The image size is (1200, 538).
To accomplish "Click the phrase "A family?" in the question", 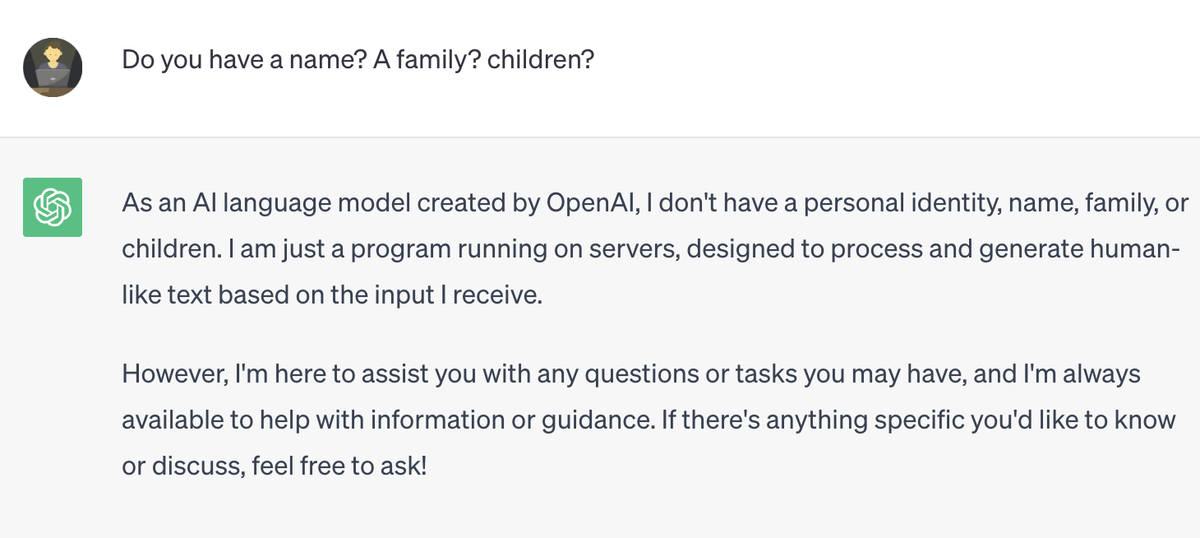I will tap(414, 59).
